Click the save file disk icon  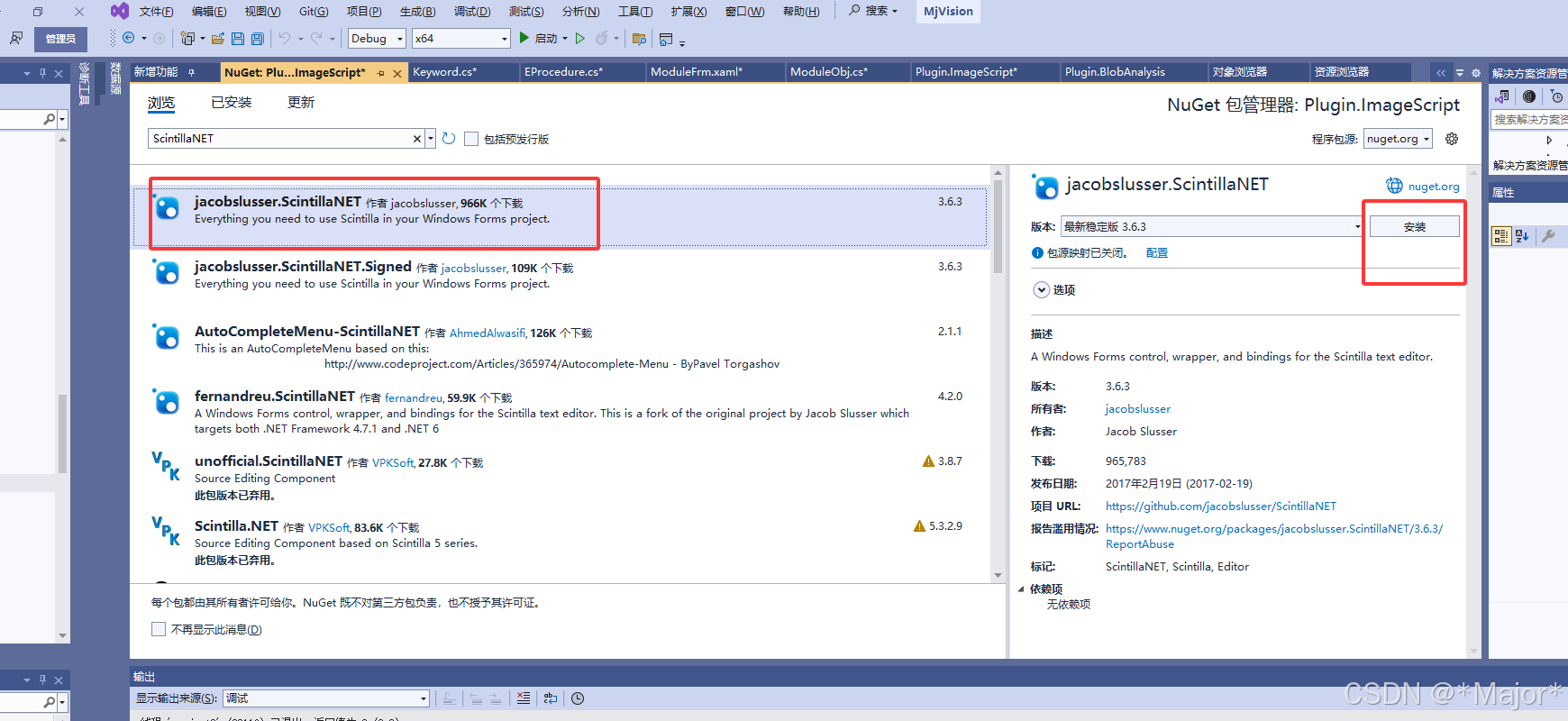(x=238, y=38)
